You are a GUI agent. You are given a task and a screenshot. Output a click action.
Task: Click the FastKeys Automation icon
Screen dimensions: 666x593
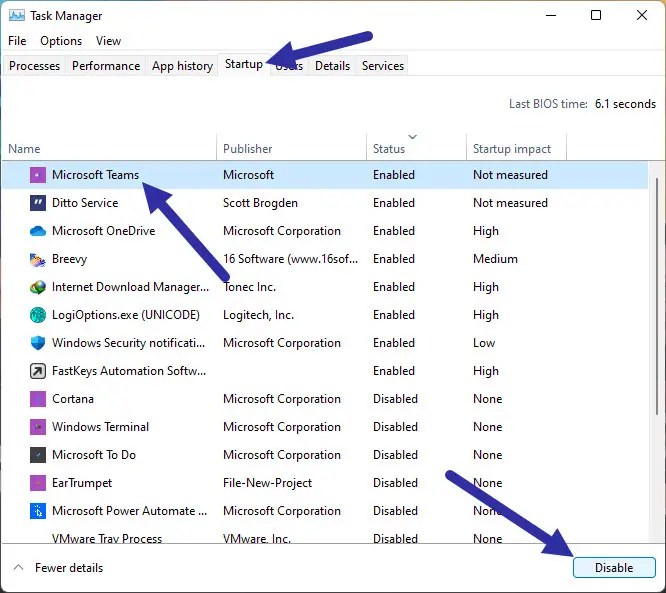pyautogui.click(x=38, y=371)
